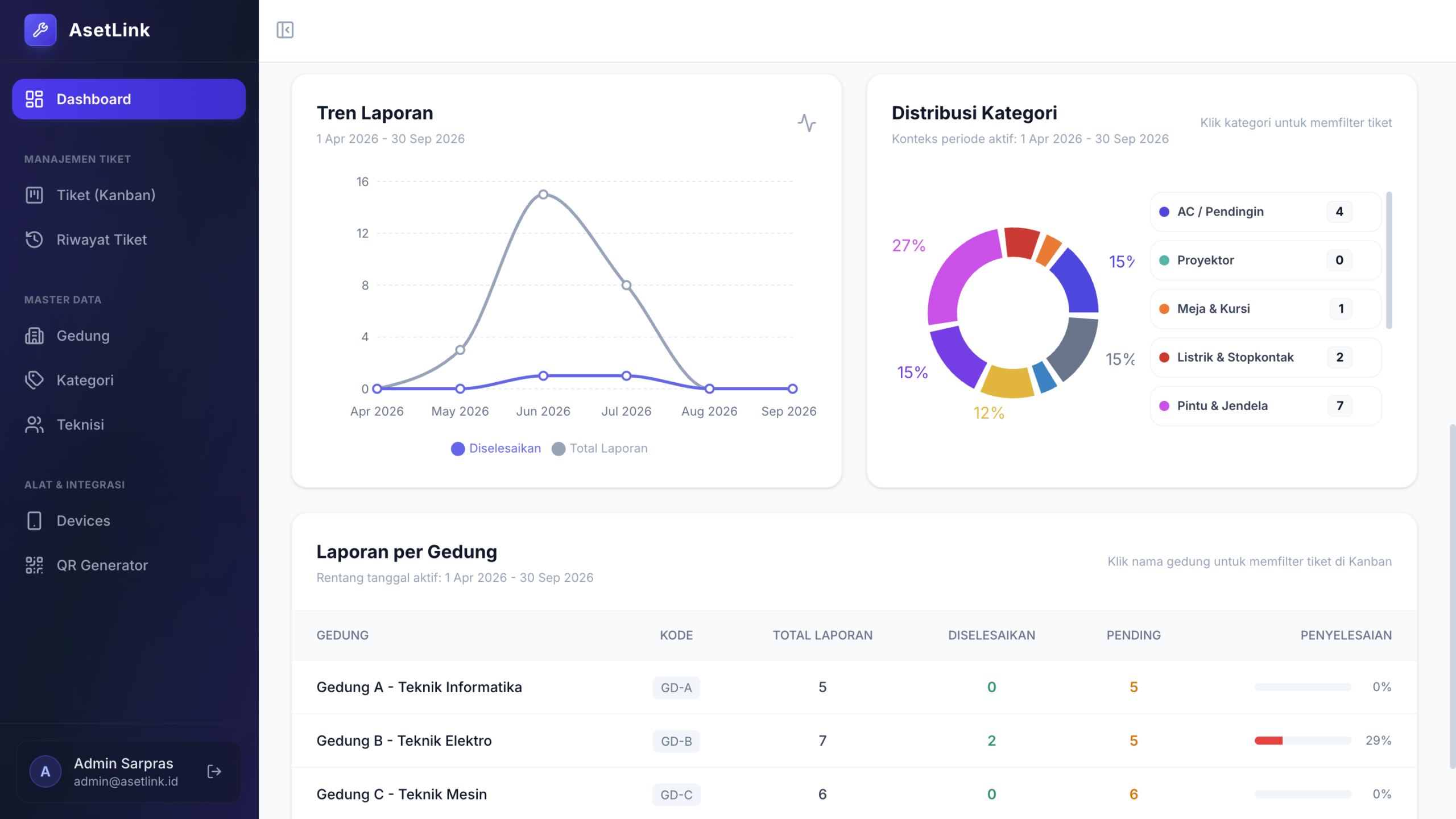Screen dimensions: 1456x819
Task: Click the activity pulse icon in Tren Laporan
Action: click(x=806, y=122)
